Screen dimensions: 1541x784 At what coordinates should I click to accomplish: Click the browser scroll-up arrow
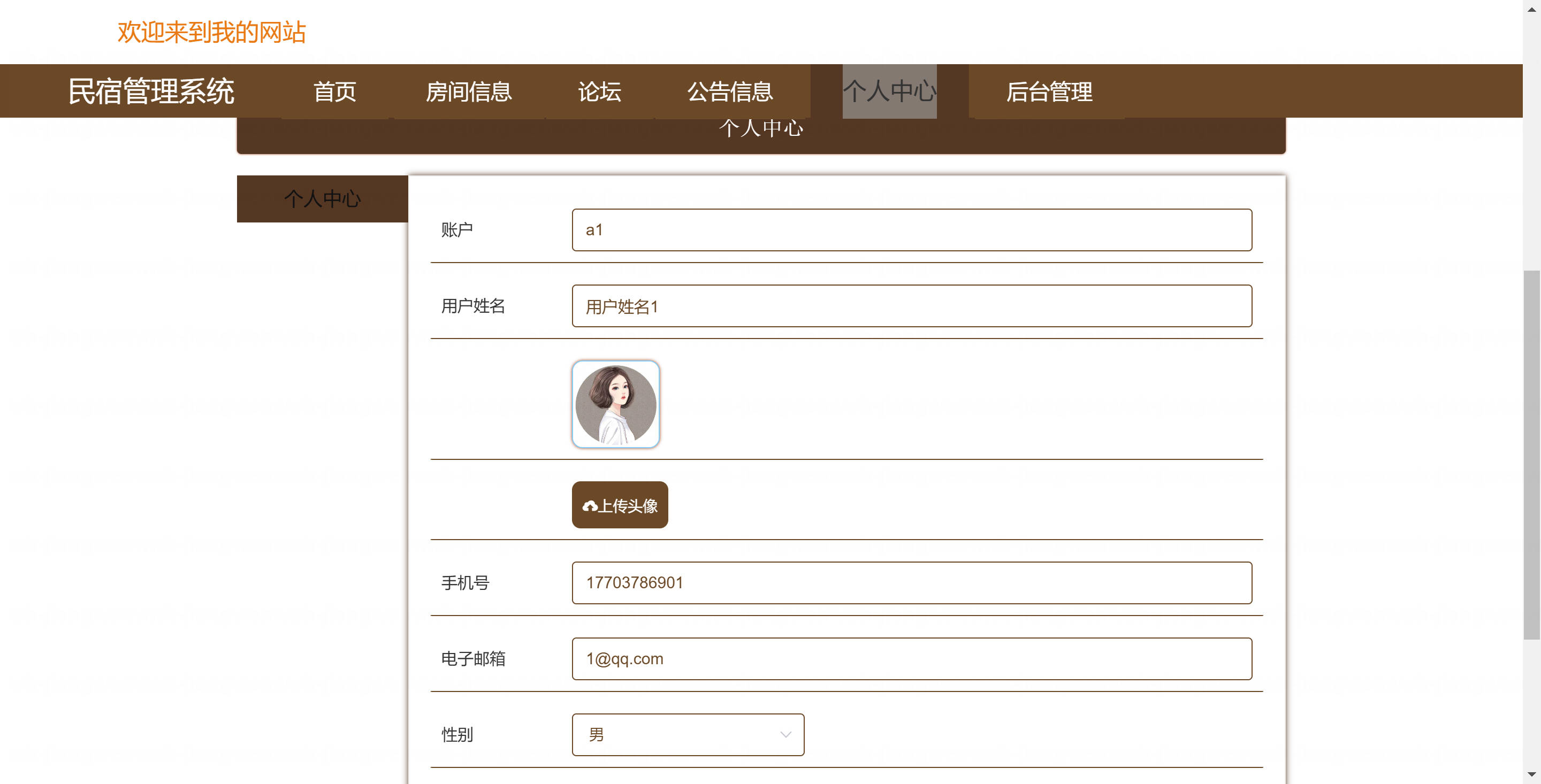tap(1531, 9)
